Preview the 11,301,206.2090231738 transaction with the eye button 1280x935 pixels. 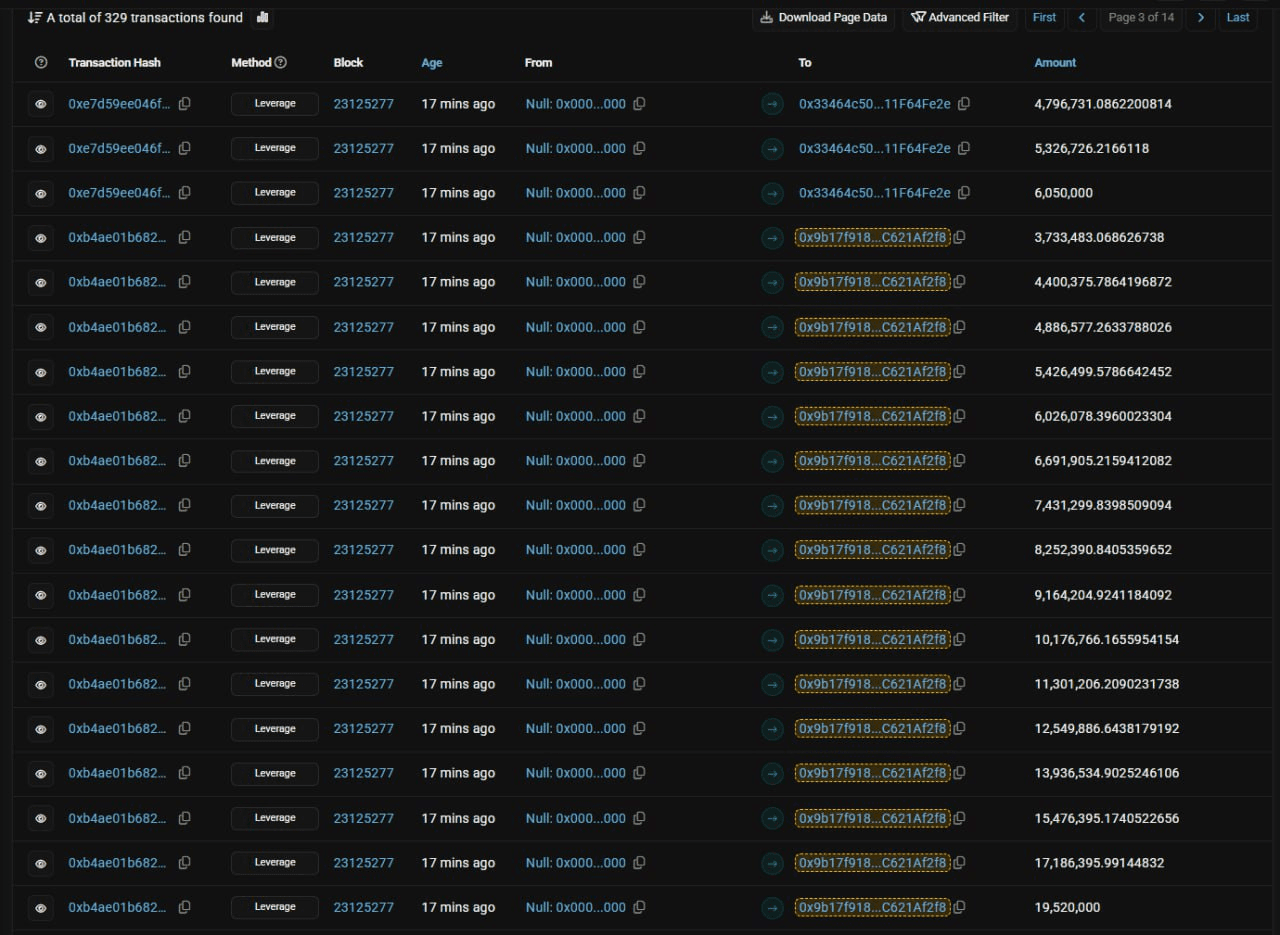click(x=41, y=684)
